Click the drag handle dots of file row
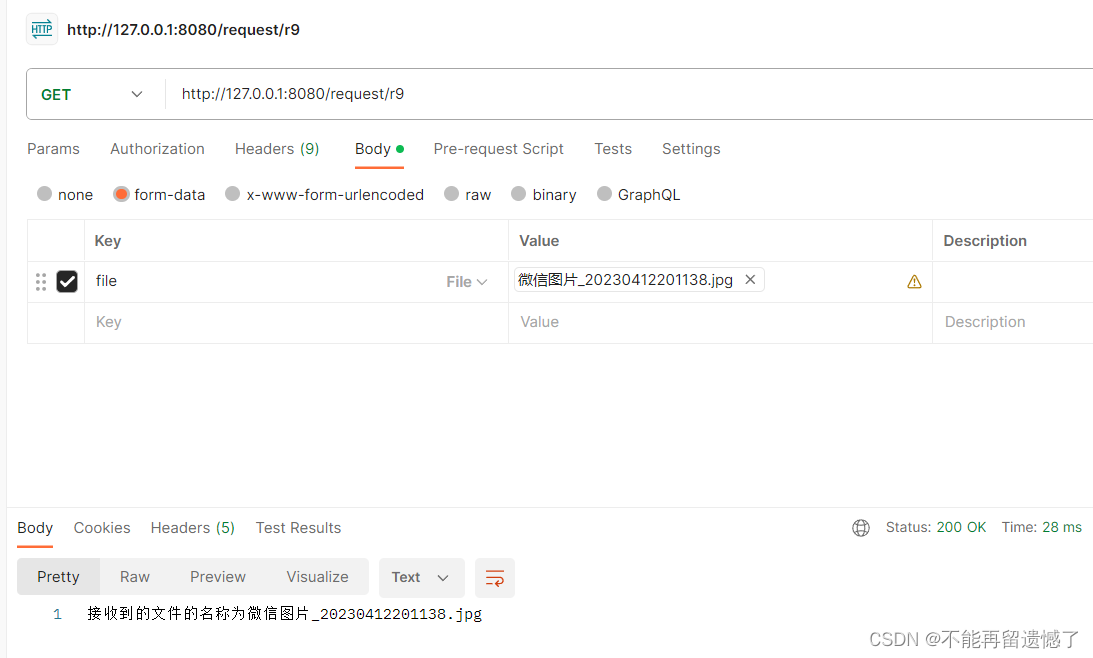This screenshot has height=658, width=1093. coord(41,282)
